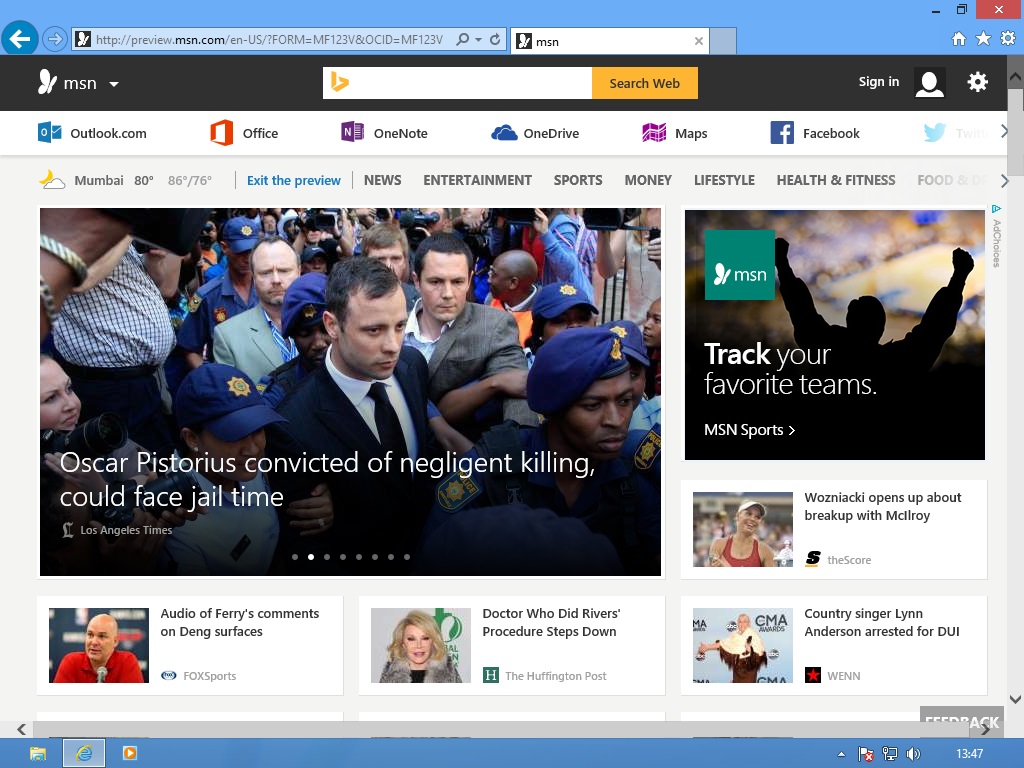Viewport: 1024px width, 768px height.
Task: Click the browser address bar URL
Action: (269, 40)
